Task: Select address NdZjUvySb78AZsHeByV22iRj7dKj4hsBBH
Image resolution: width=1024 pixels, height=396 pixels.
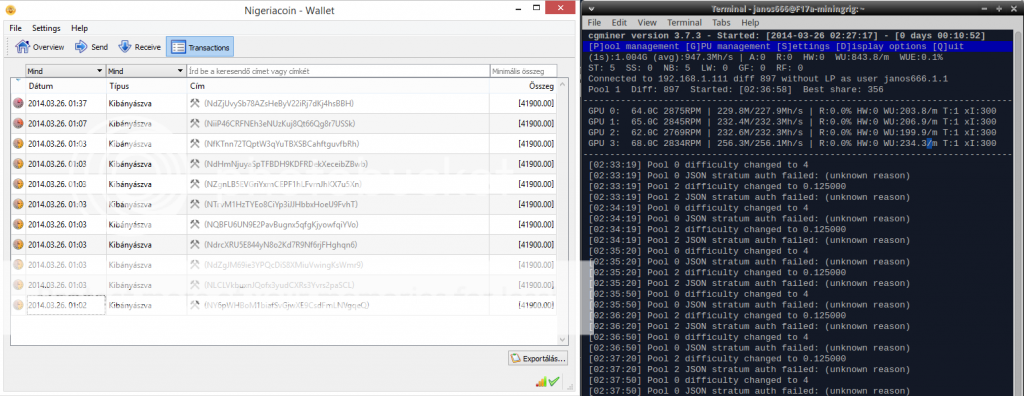Action: (x=280, y=103)
